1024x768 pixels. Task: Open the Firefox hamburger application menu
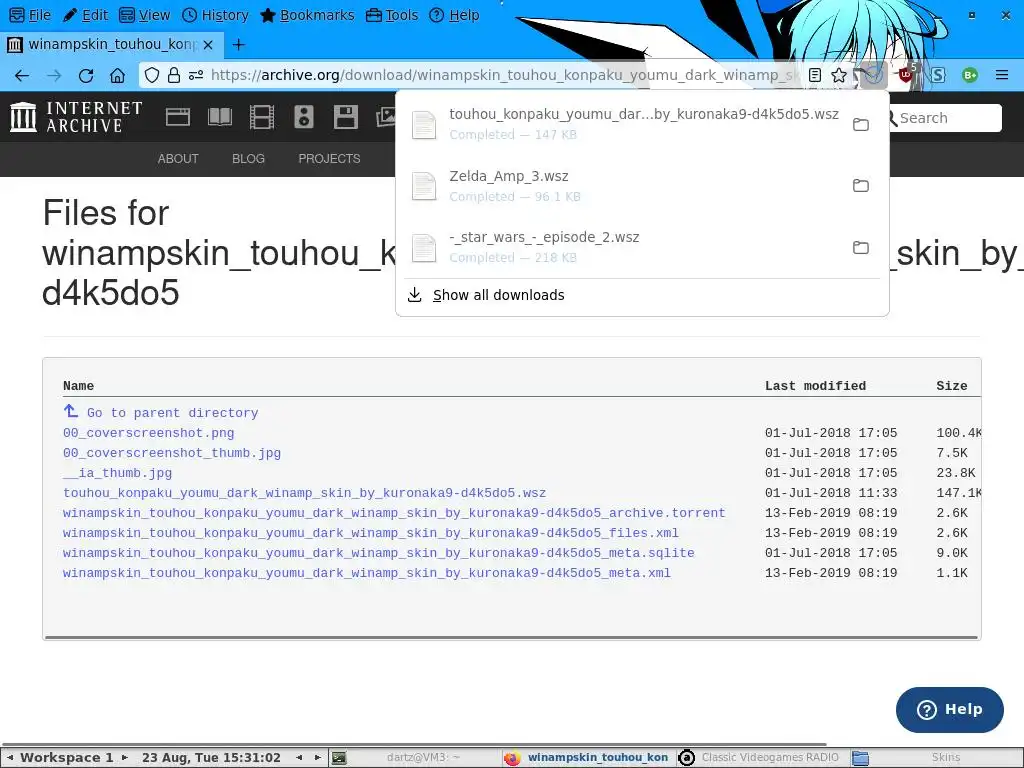pyautogui.click(x=1002, y=75)
